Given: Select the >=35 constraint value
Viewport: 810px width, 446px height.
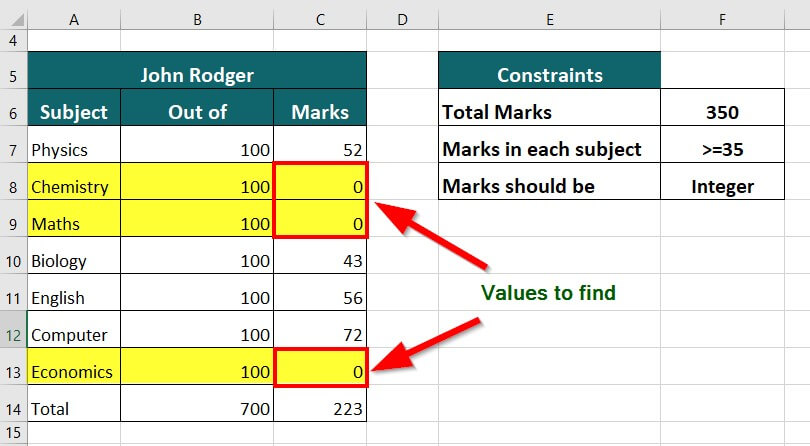Looking at the screenshot, I should [722, 144].
